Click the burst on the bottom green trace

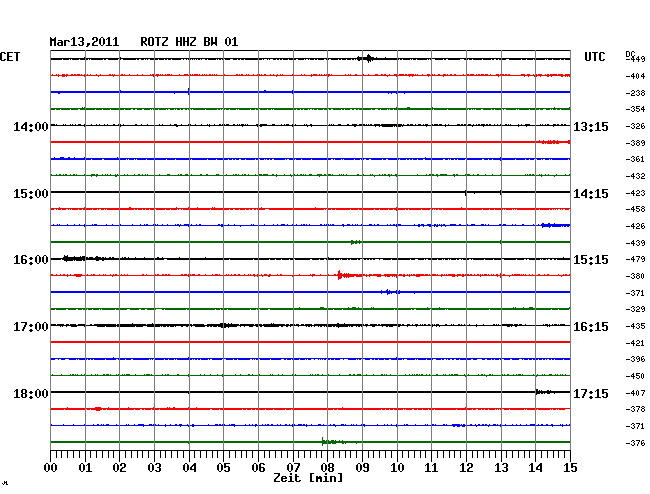click(x=334, y=442)
